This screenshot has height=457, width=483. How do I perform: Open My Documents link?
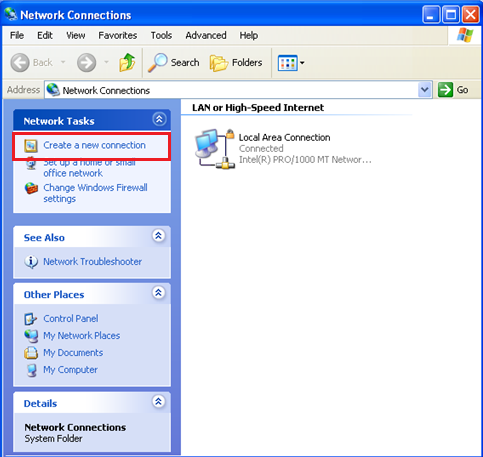pos(73,353)
